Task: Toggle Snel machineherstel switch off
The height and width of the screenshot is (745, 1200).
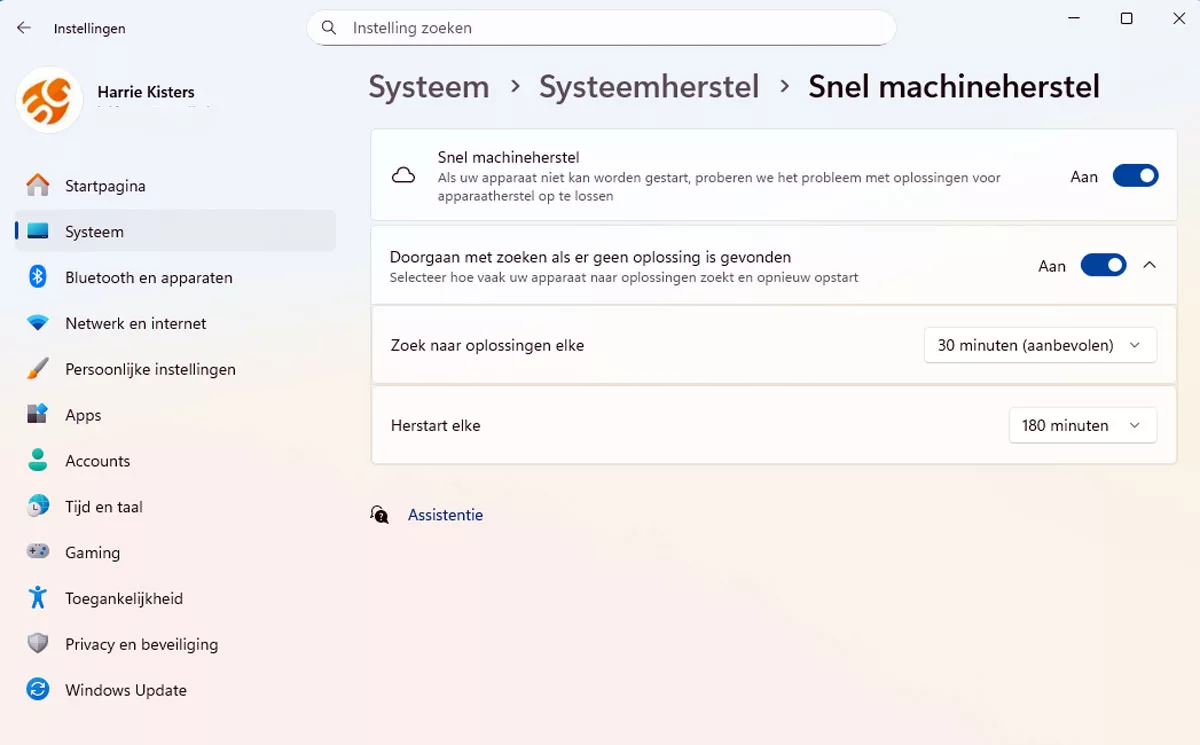Action: tap(1135, 176)
